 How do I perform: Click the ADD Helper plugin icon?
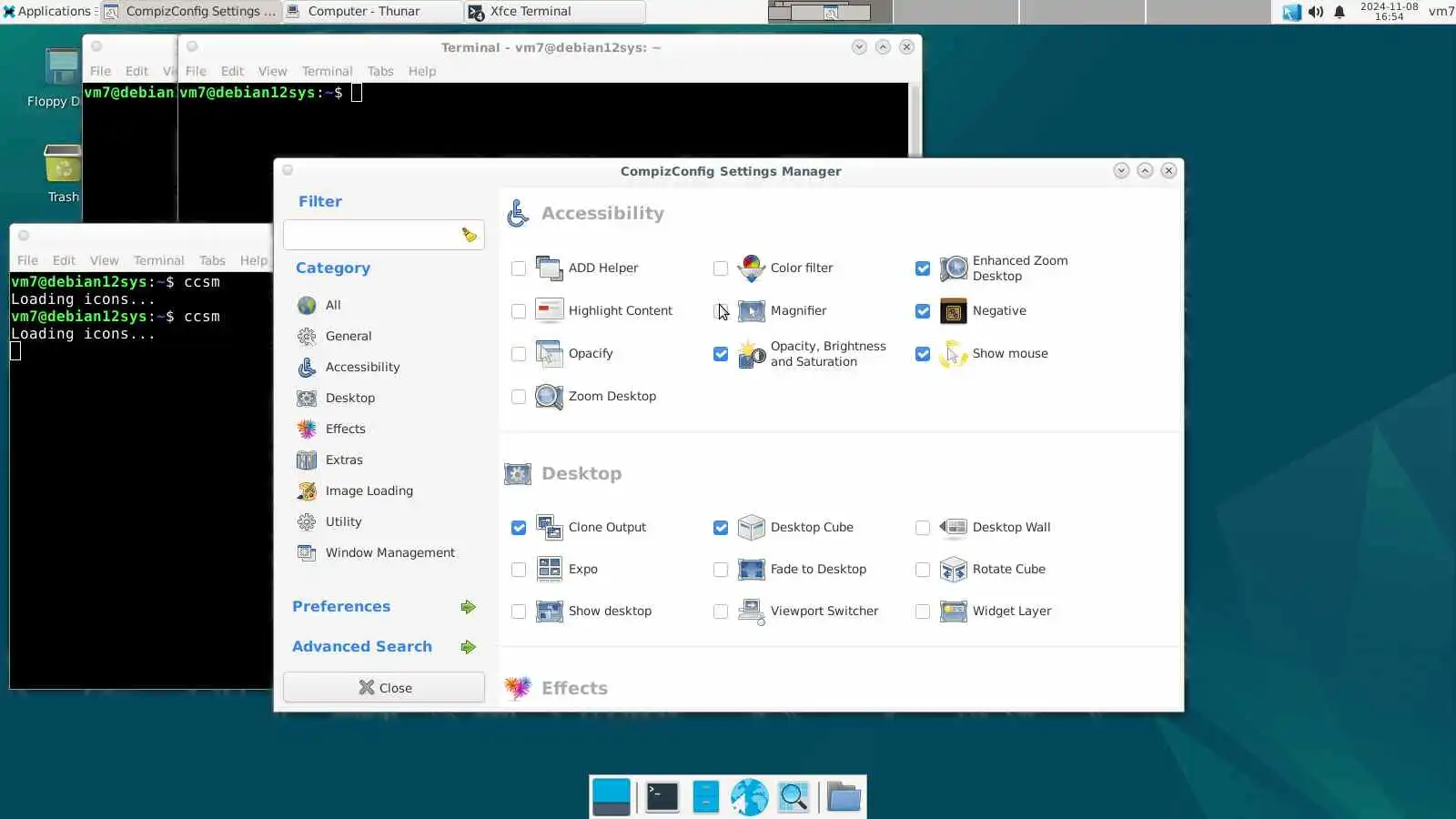(550, 268)
